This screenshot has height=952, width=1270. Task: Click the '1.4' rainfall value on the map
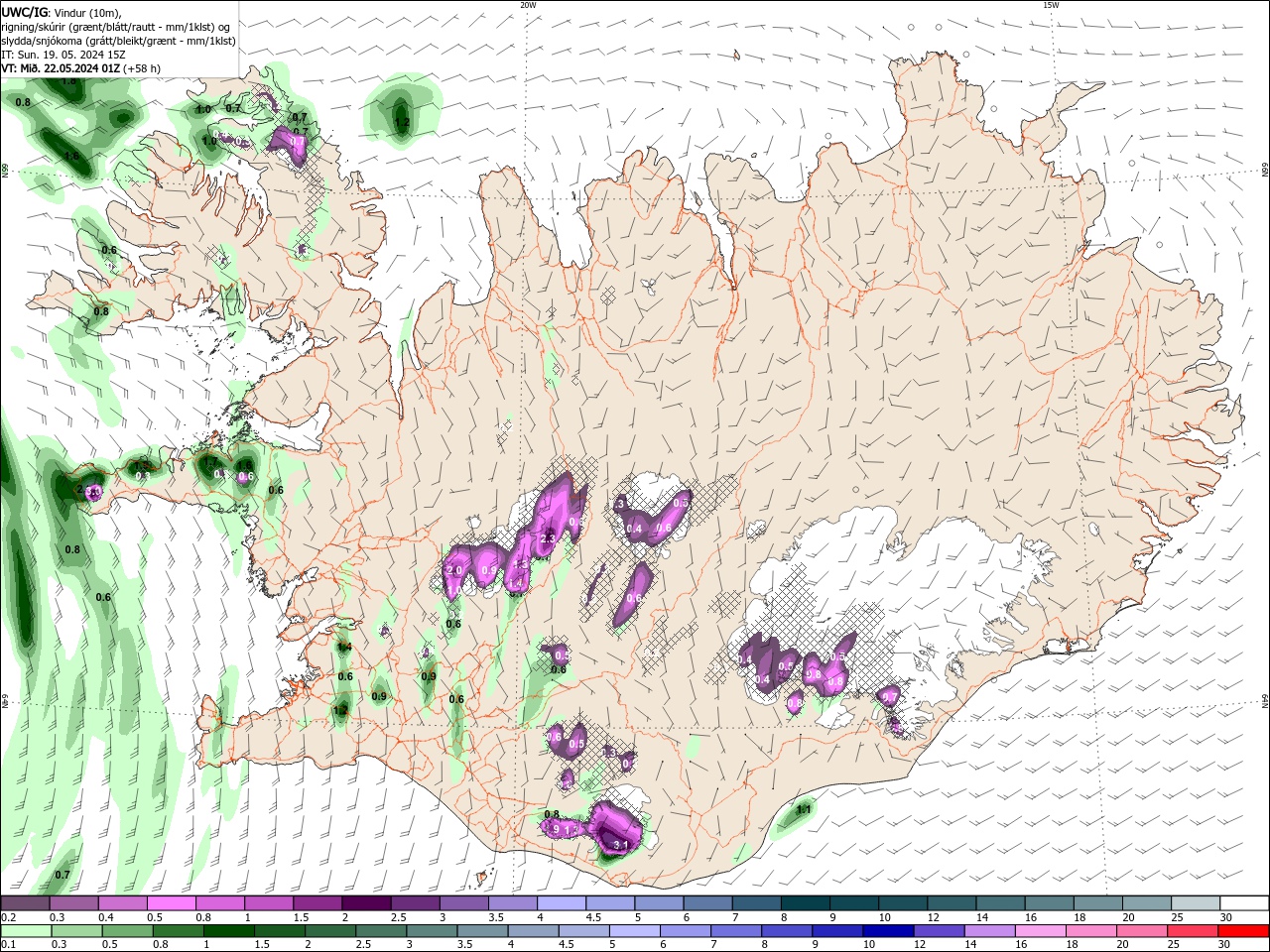click(344, 648)
